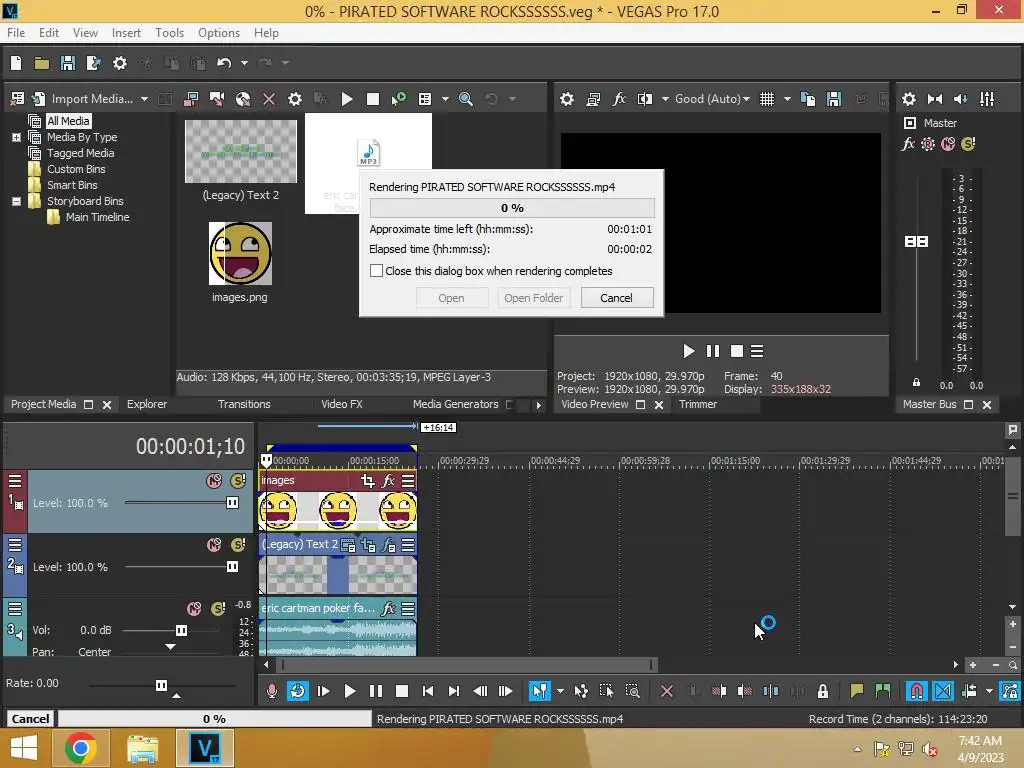Image resolution: width=1024 pixels, height=768 pixels.
Task: Pause playback in Video Preview controls
Action: point(712,351)
